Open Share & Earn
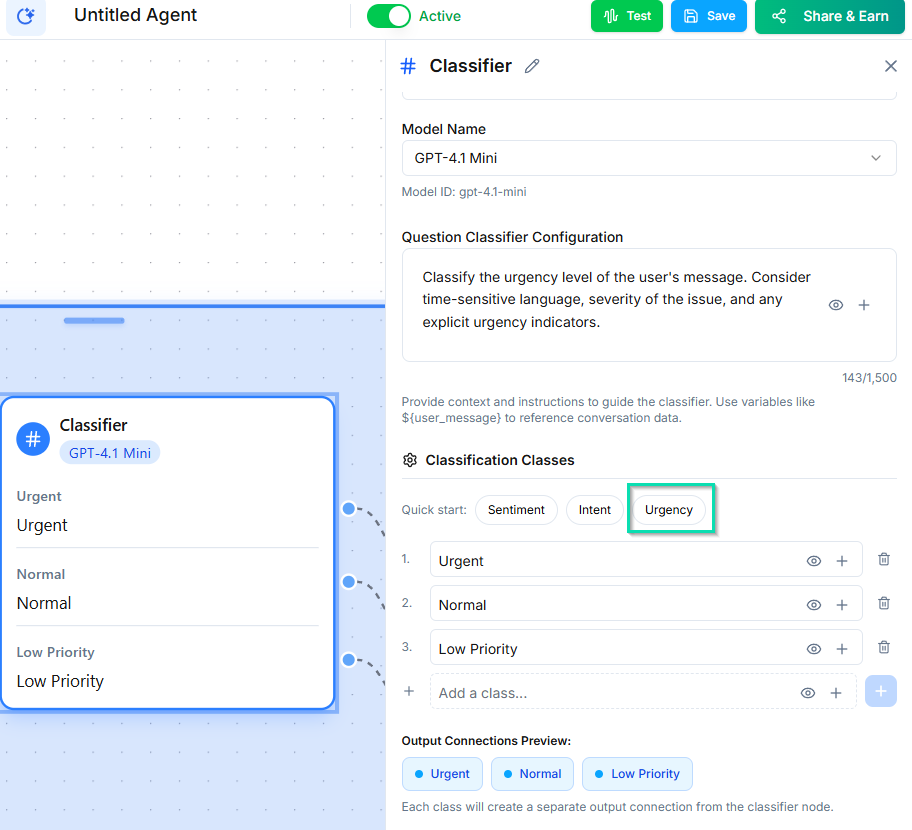 click(x=831, y=16)
